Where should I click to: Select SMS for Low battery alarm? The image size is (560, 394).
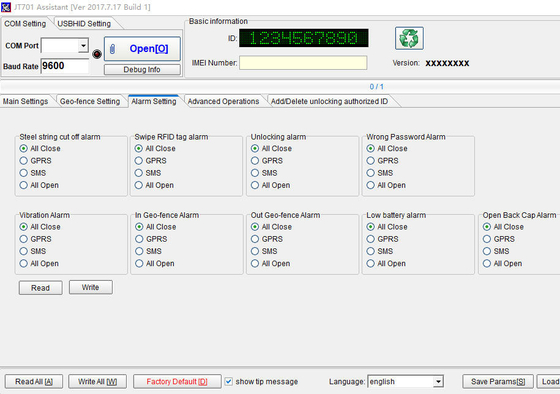(371, 251)
